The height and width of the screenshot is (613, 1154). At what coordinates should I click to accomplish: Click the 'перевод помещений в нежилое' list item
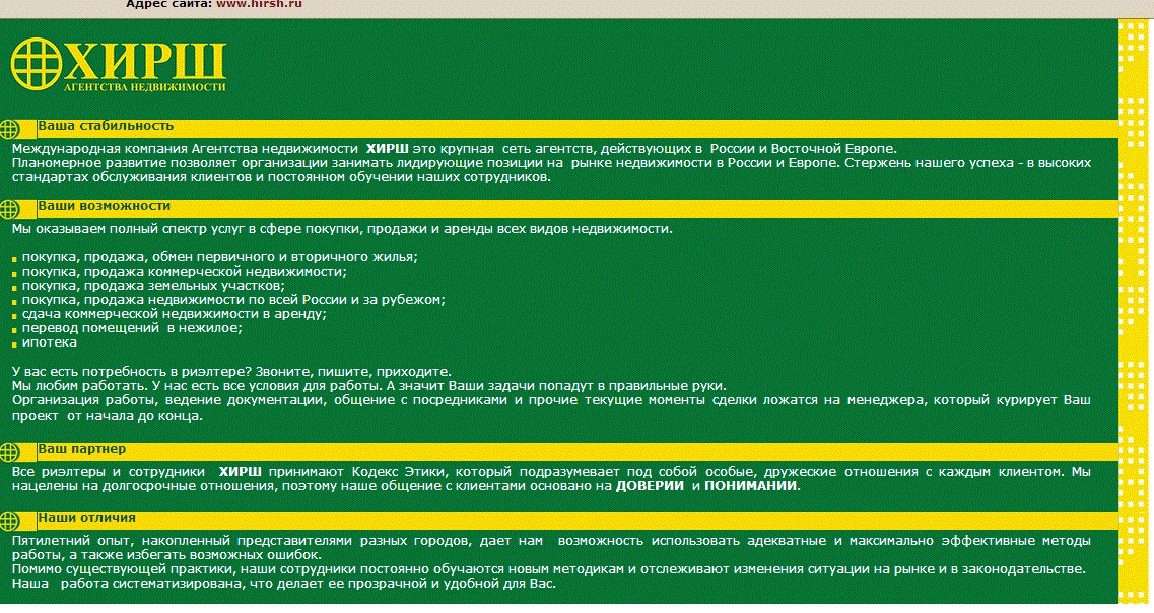132,327
